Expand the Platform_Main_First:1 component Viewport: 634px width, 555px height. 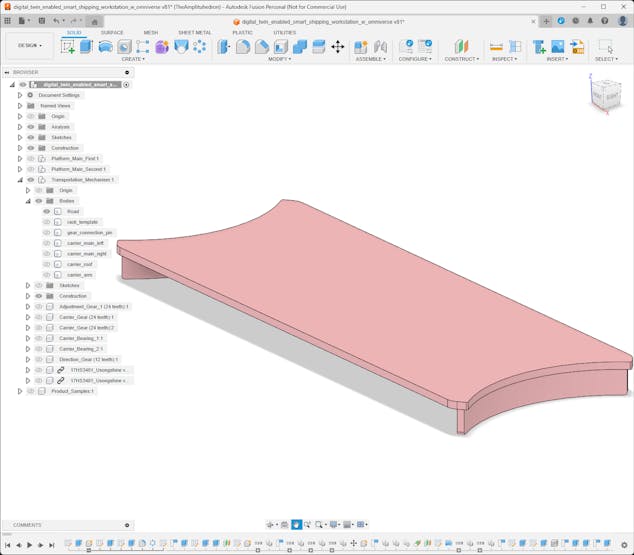[20, 159]
